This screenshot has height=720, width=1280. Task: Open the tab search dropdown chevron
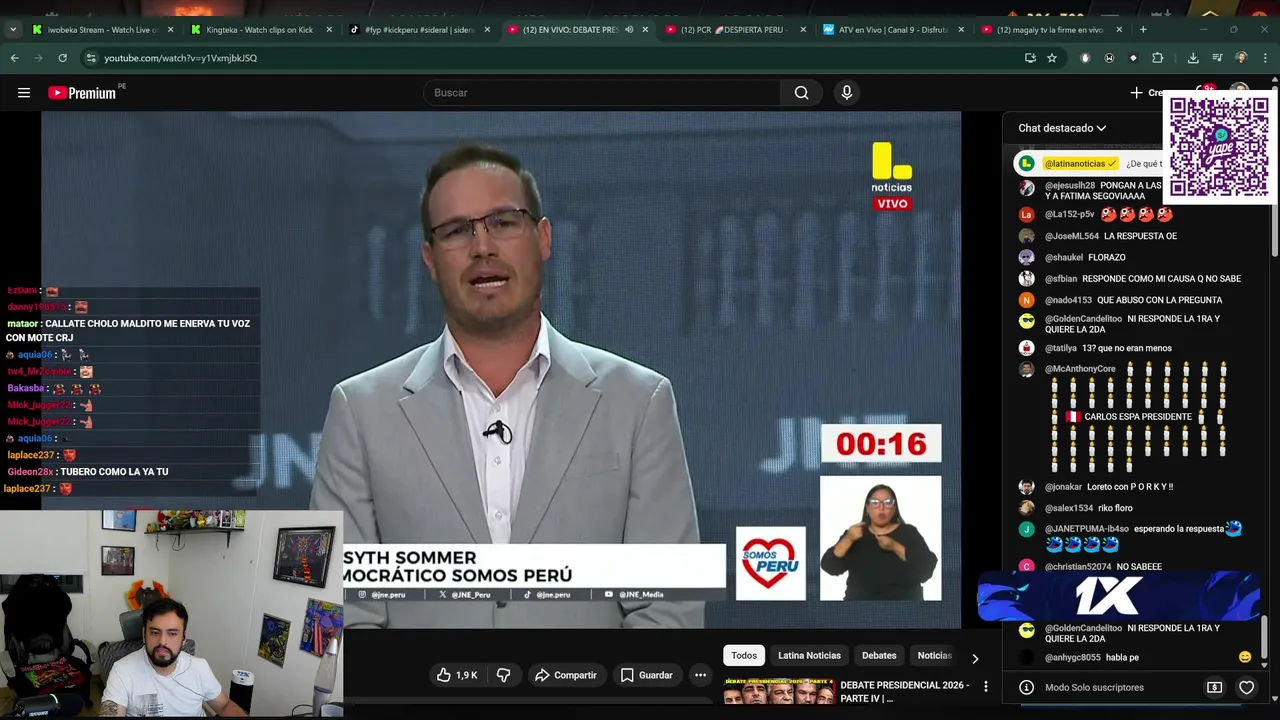click(x=13, y=30)
